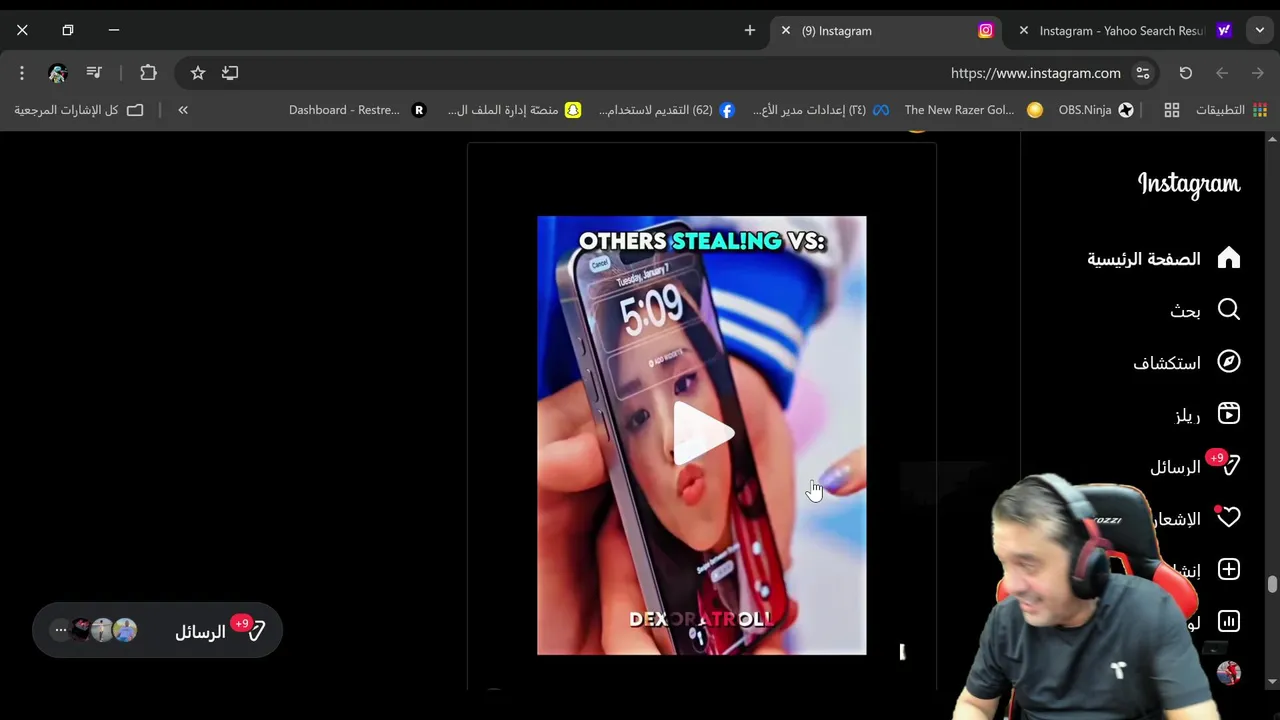The width and height of the screenshot is (1280, 720).
Task: Open the all bookmarks folder
Action: pos(79,110)
